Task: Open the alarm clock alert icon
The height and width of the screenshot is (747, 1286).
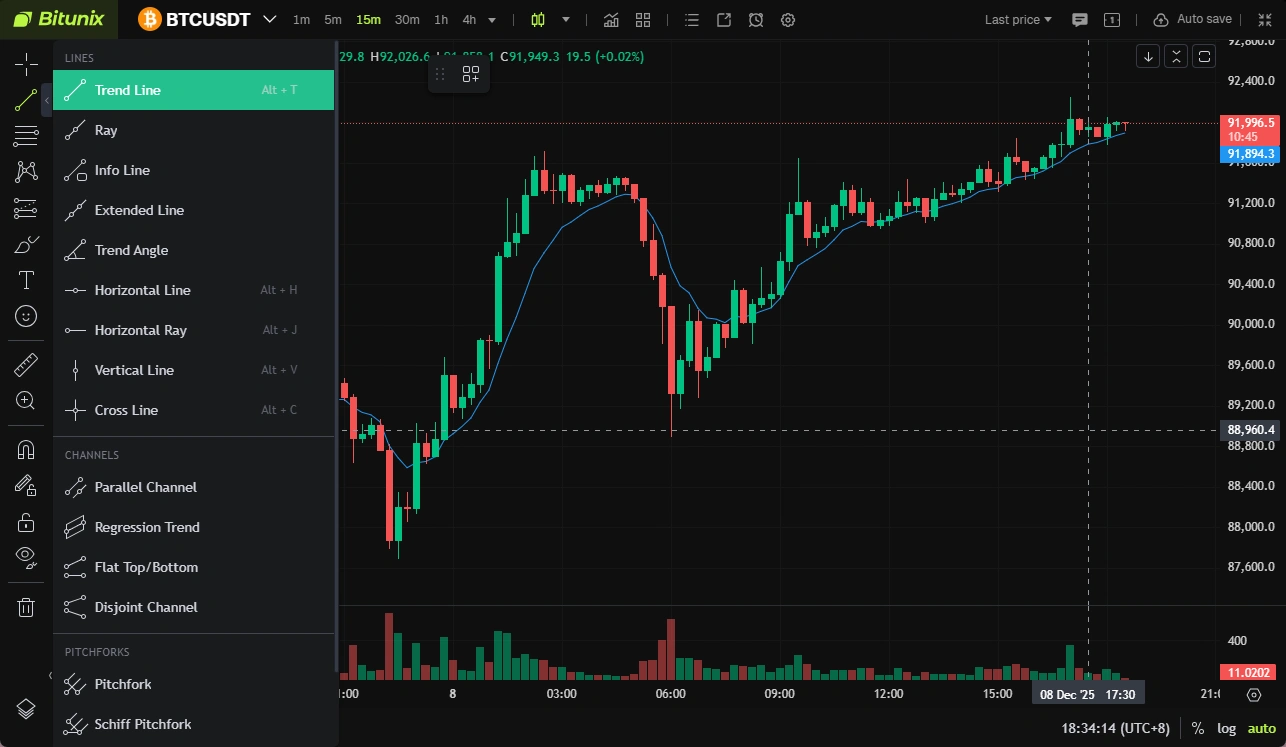Action: pyautogui.click(x=756, y=20)
